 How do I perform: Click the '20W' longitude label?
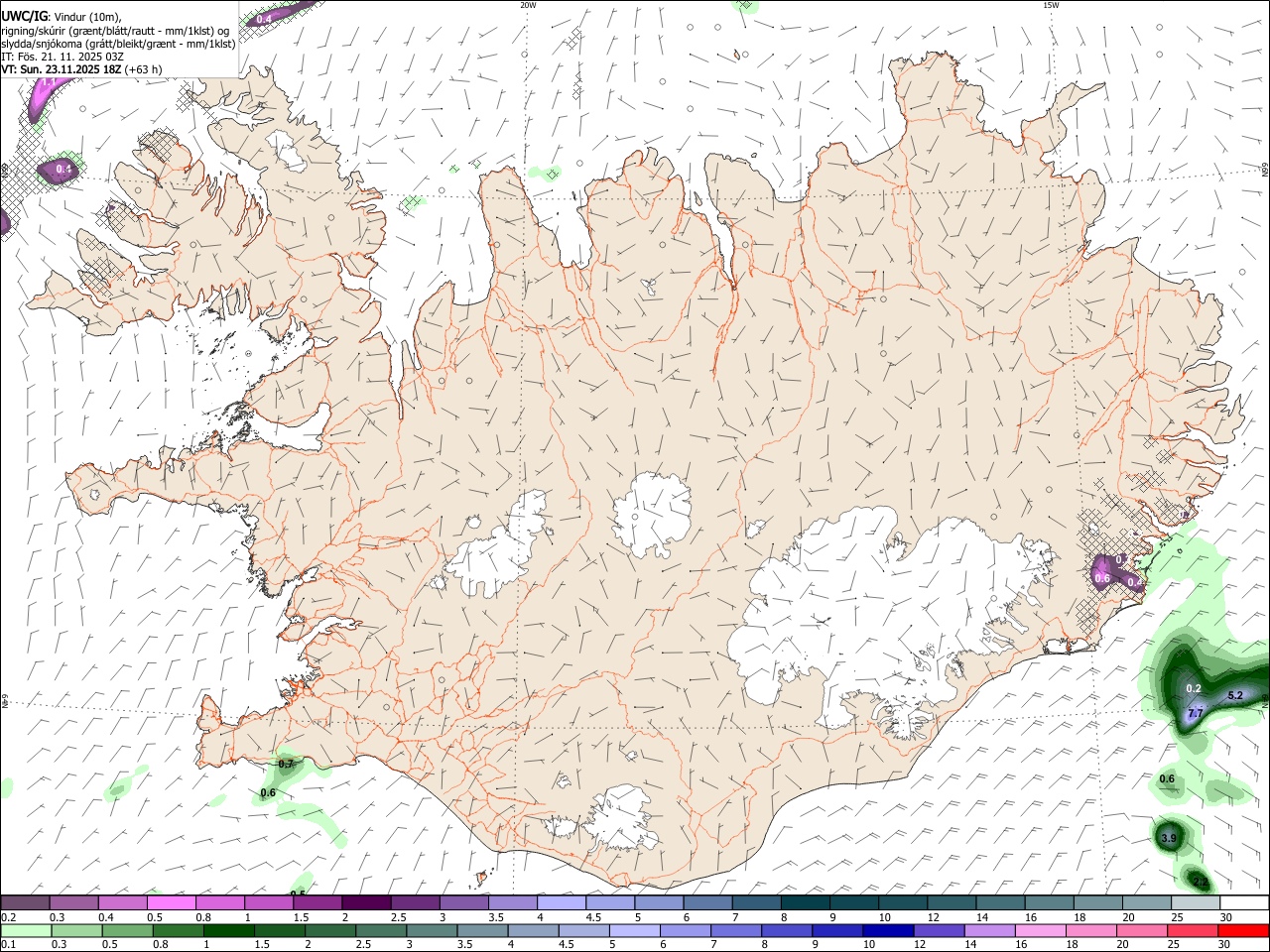(528, 5)
